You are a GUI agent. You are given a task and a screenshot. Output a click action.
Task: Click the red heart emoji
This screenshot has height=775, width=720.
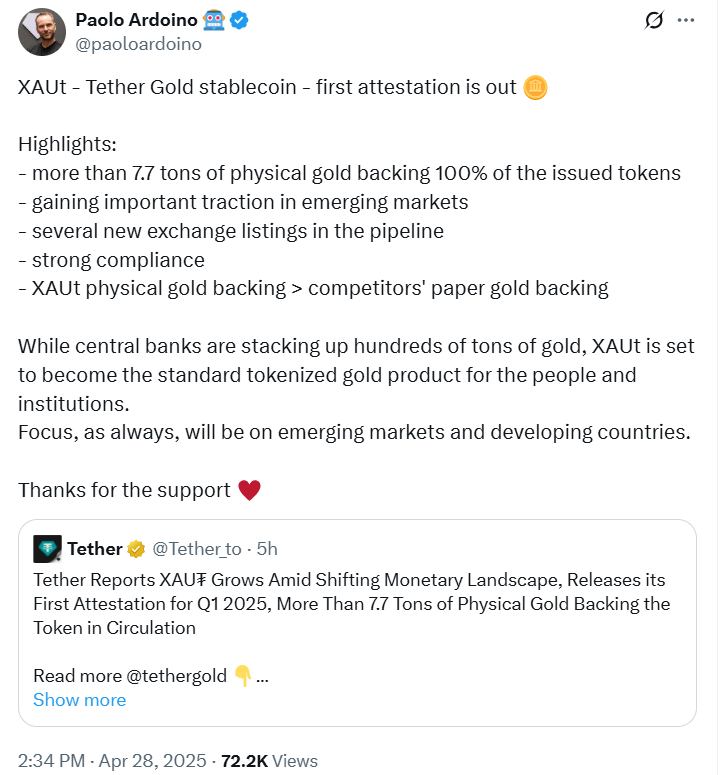point(250,490)
